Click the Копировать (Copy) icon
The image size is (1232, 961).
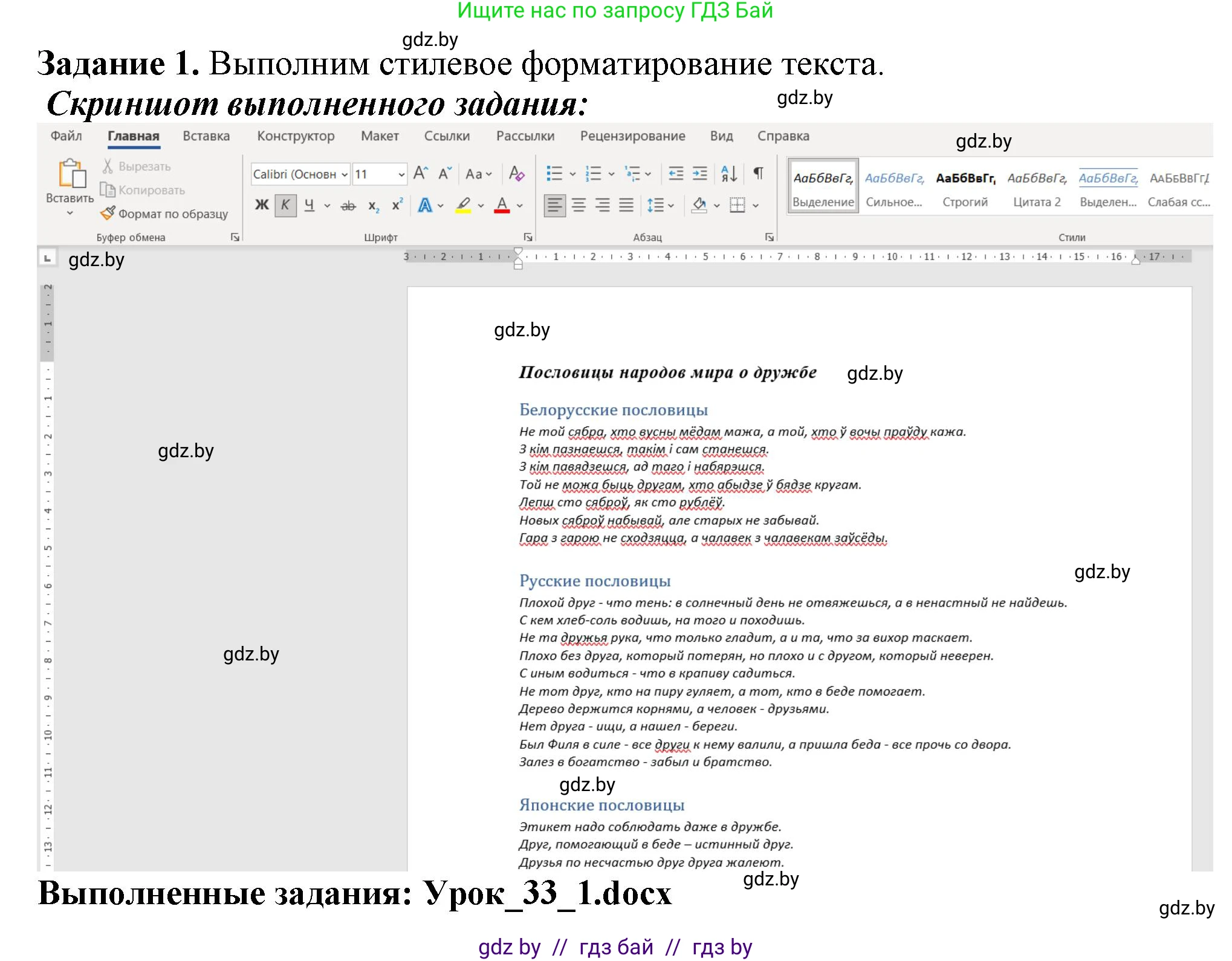pos(107,189)
